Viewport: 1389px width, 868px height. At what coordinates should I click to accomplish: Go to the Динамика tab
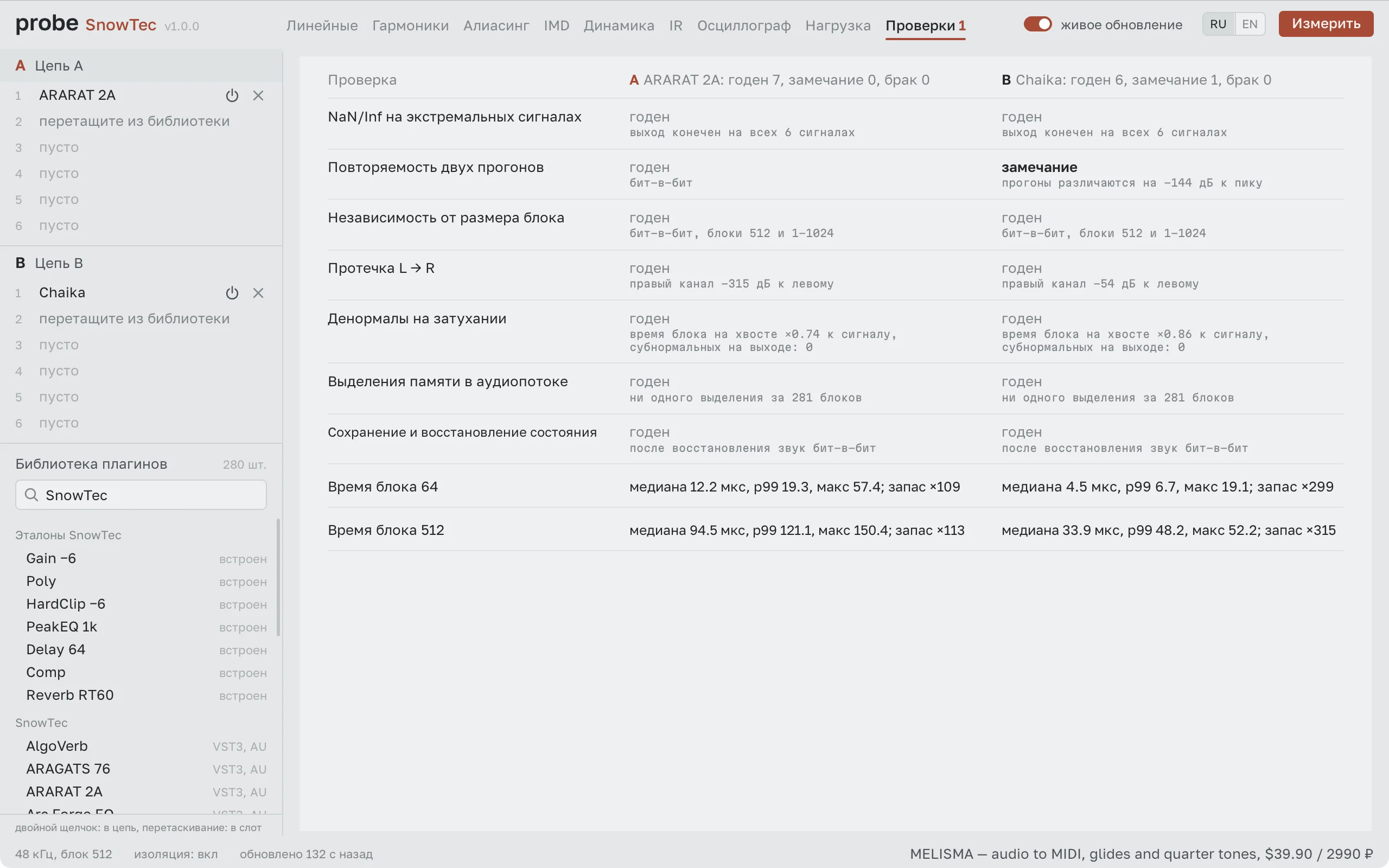619,25
